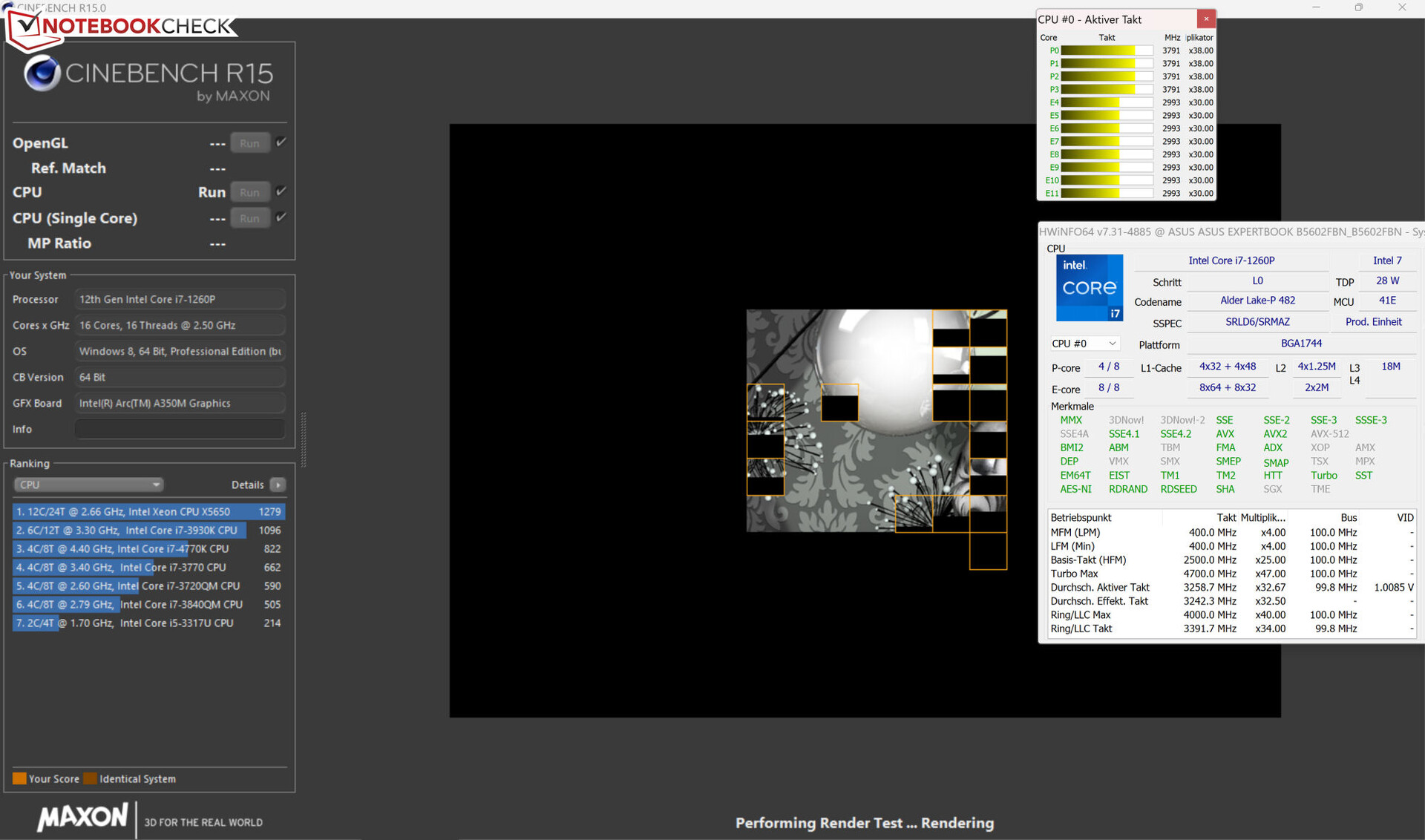Toggle the CPU (Single Core) checkbox
Image resolution: width=1425 pixels, height=840 pixels.
tap(281, 217)
